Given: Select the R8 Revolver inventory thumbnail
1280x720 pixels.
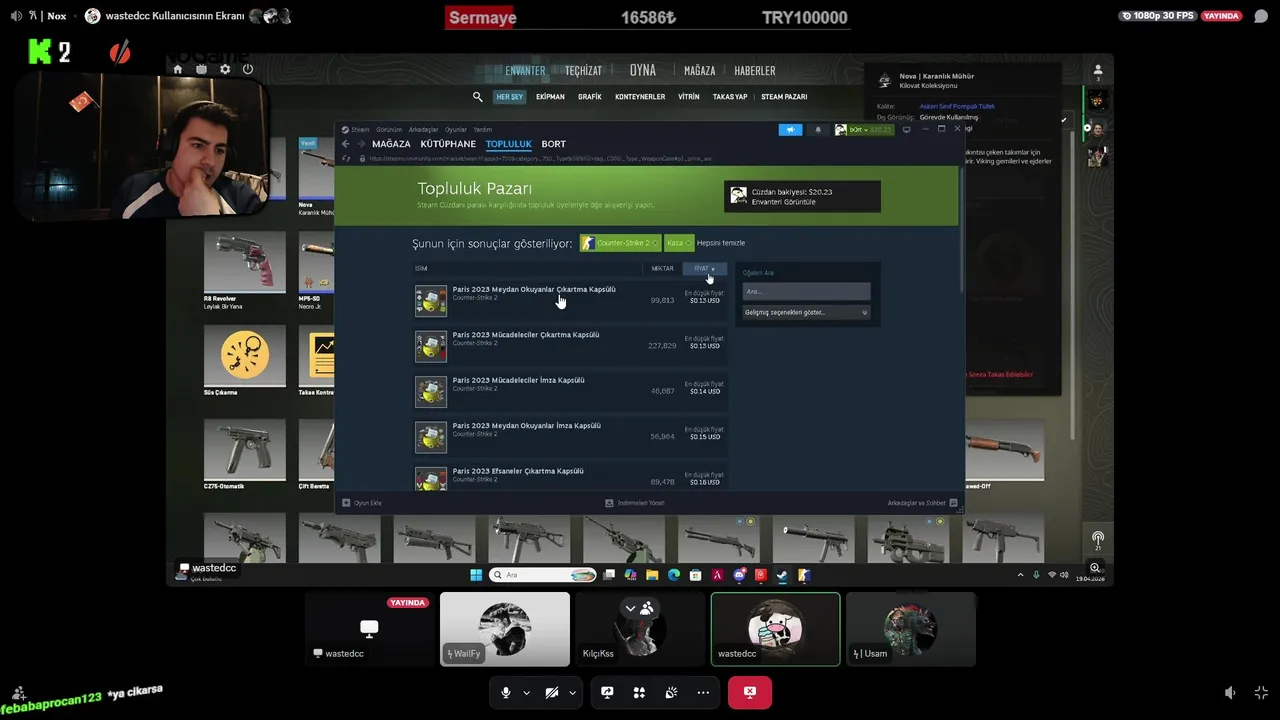Looking at the screenshot, I should [244, 262].
